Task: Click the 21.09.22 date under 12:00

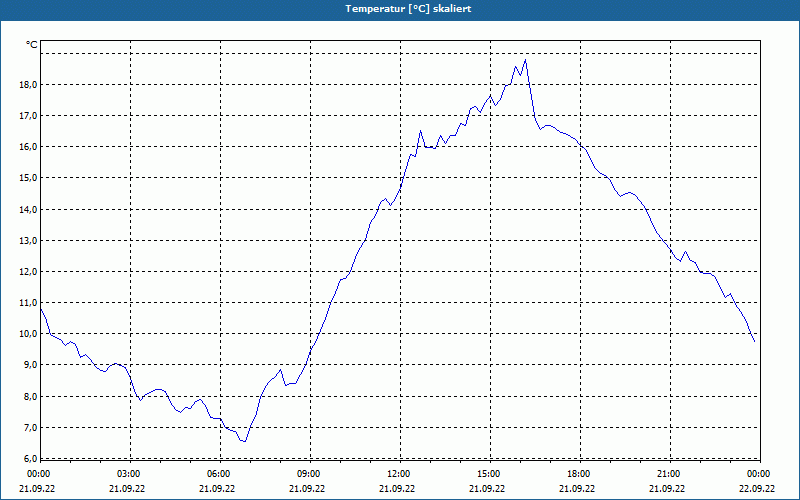Action: (x=397, y=489)
